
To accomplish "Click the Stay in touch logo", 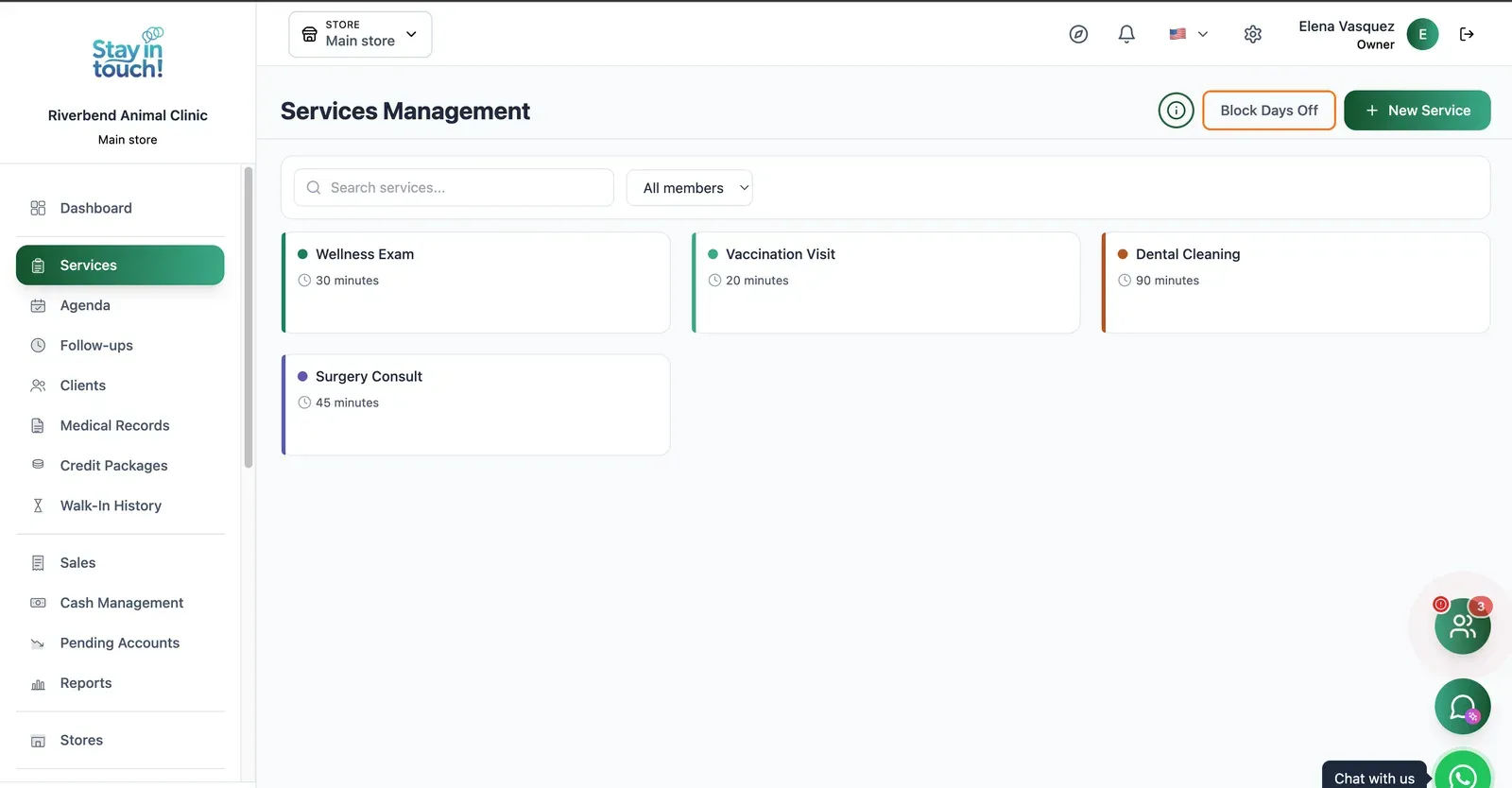I will click(x=128, y=53).
